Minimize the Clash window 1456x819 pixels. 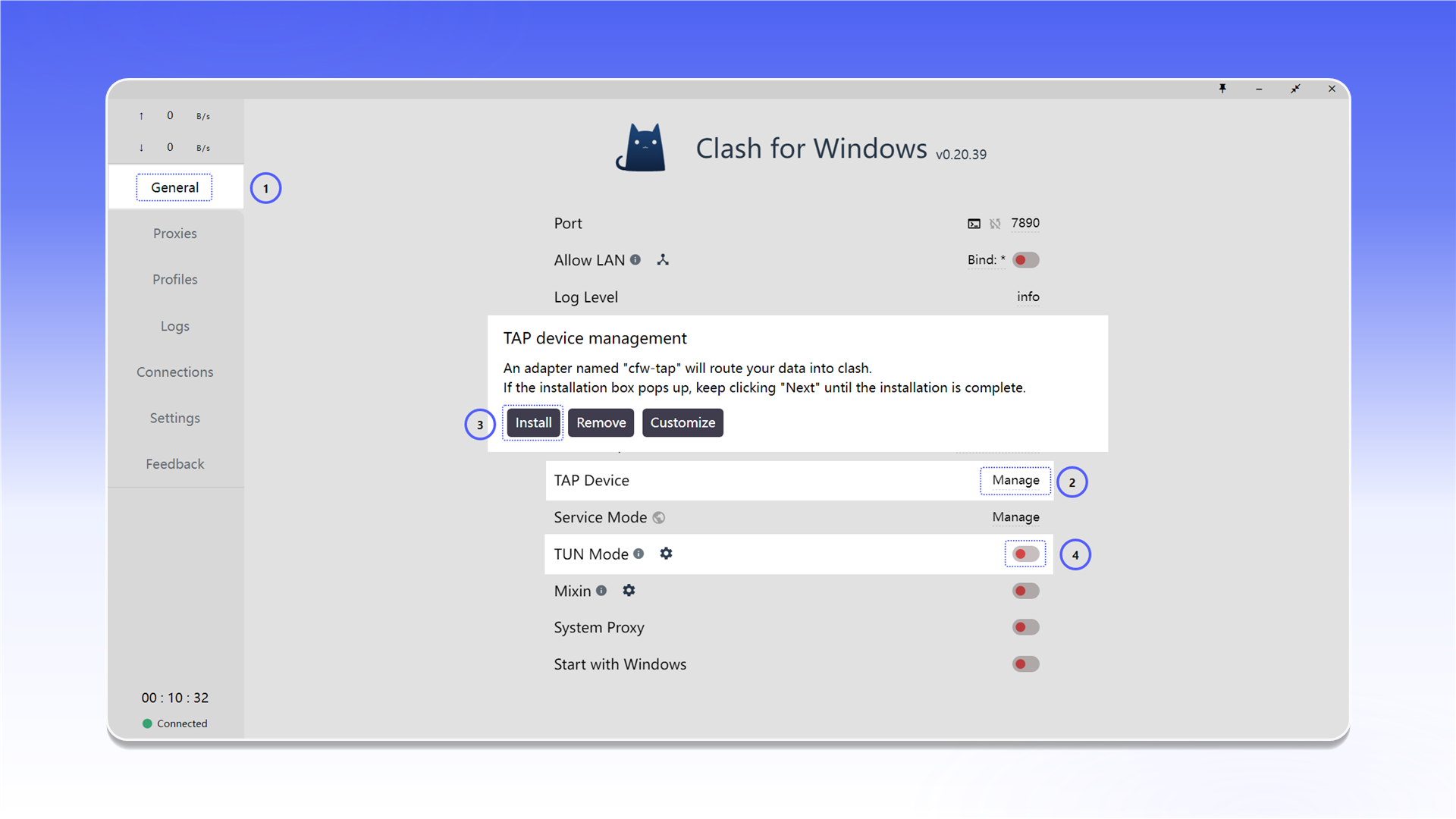(1259, 89)
